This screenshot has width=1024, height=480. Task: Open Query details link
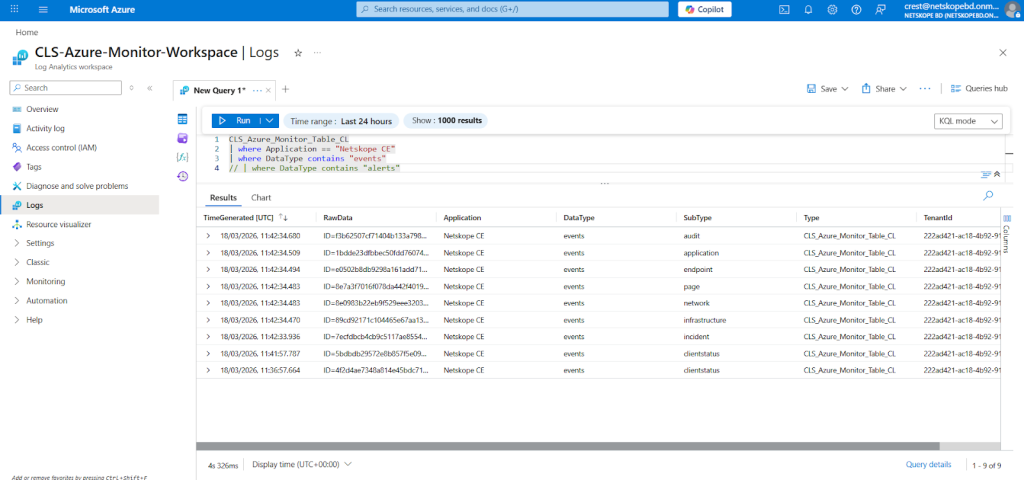(x=928, y=464)
